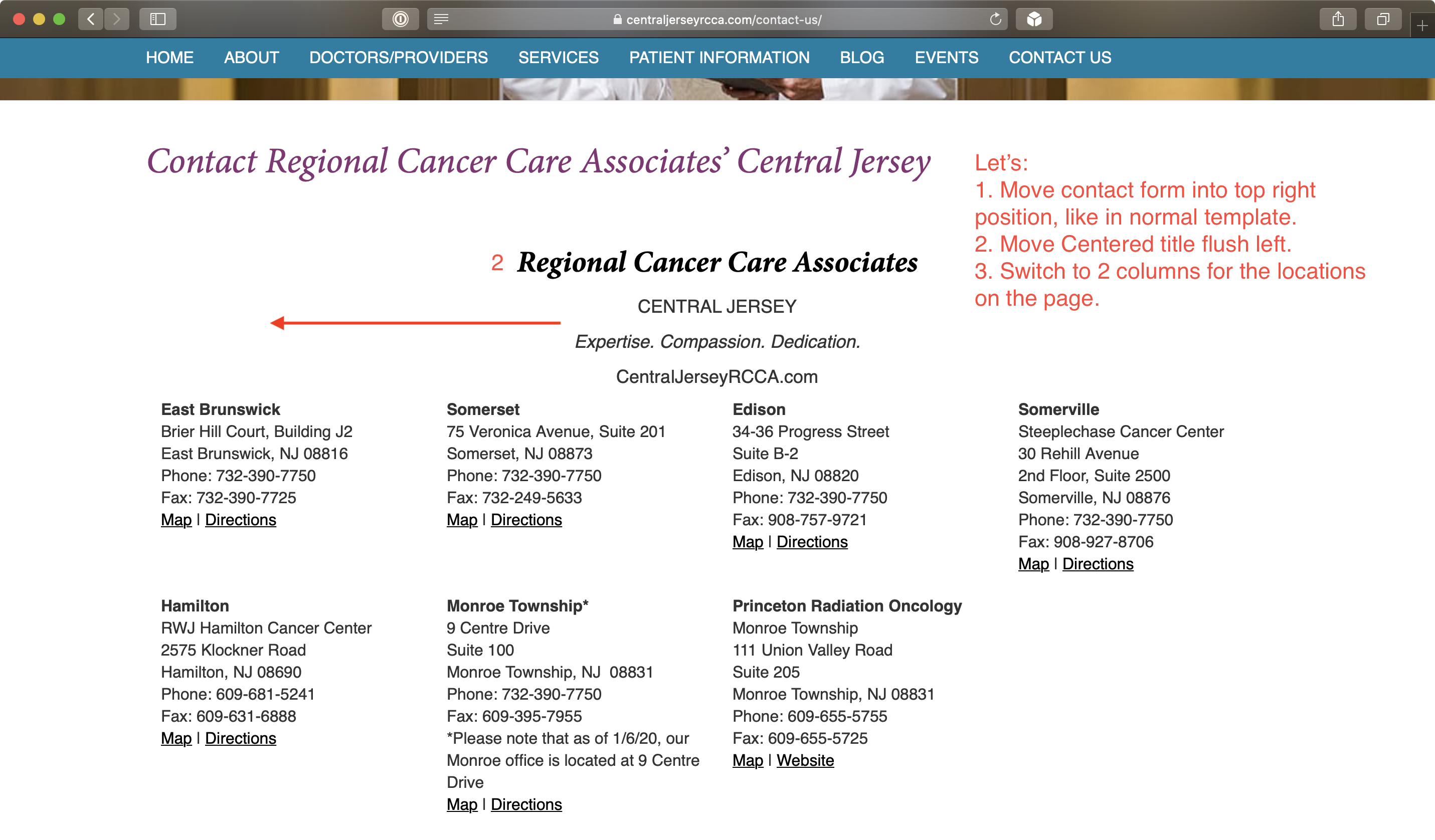Go to the EVENTS page
Screen dimensions: 1435x840
[947, 58]
